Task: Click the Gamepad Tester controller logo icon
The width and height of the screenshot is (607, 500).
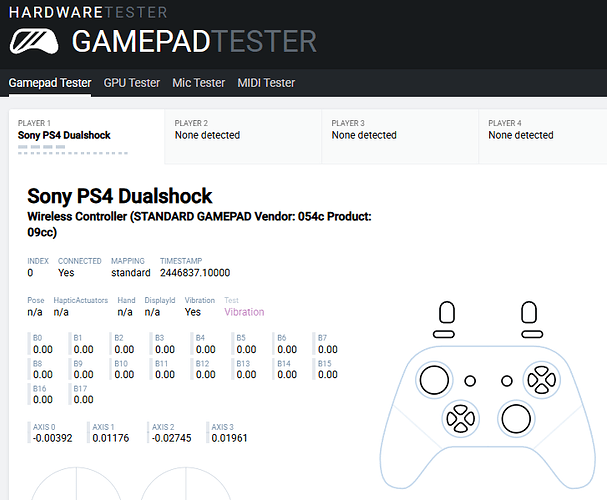Action: [34, 41]
